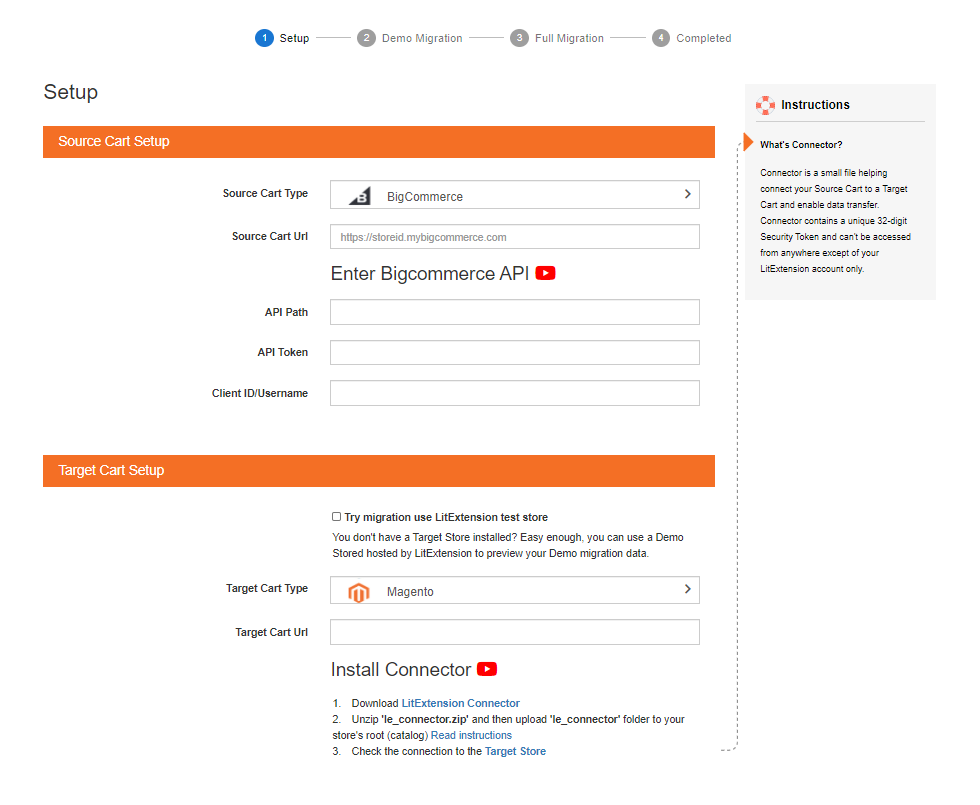Viewport: 980px width, 805px height.
Task: Open the Target Store link
Action: (x=515, y=751)
